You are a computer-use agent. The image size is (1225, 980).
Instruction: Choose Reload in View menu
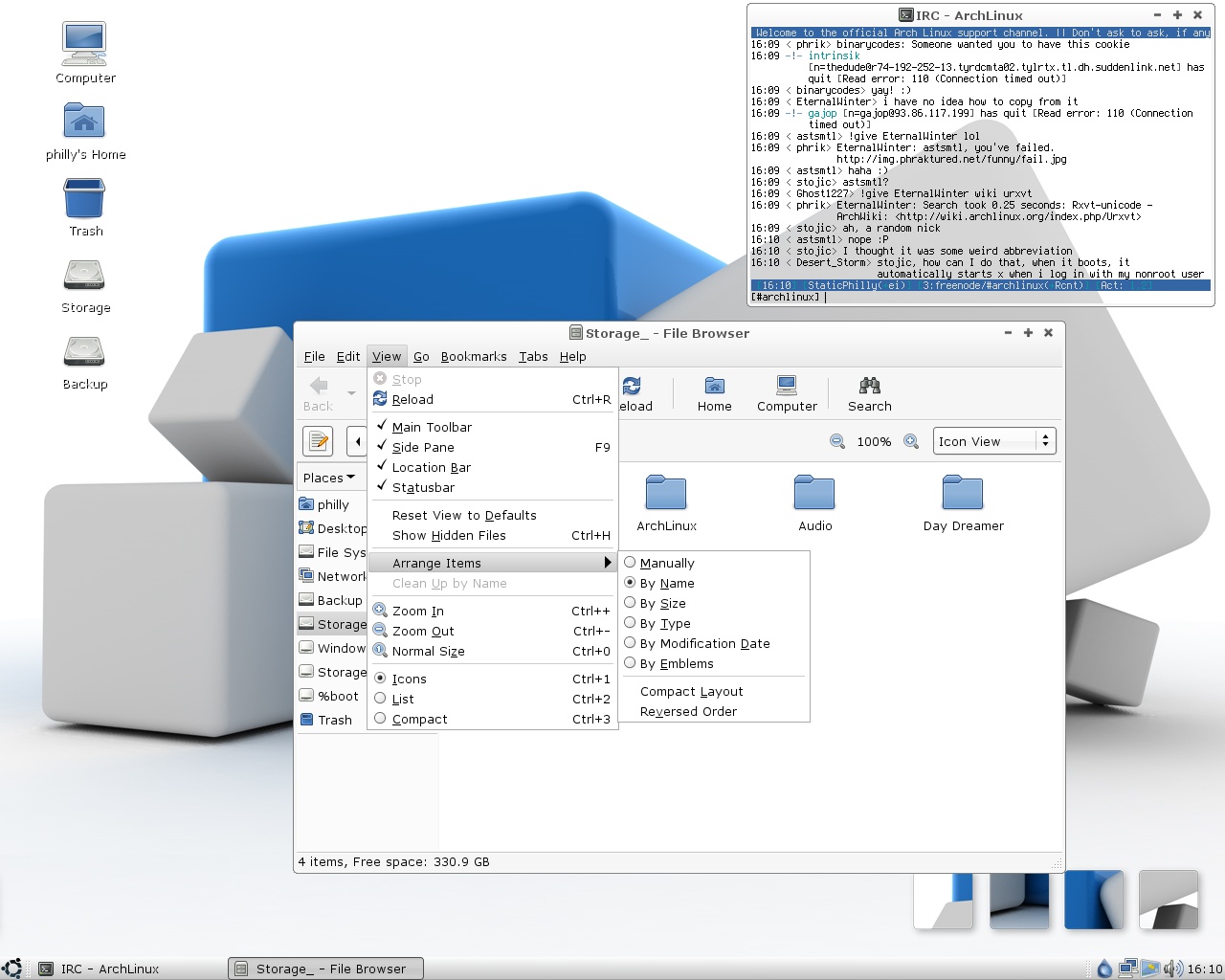click(493, 399)
